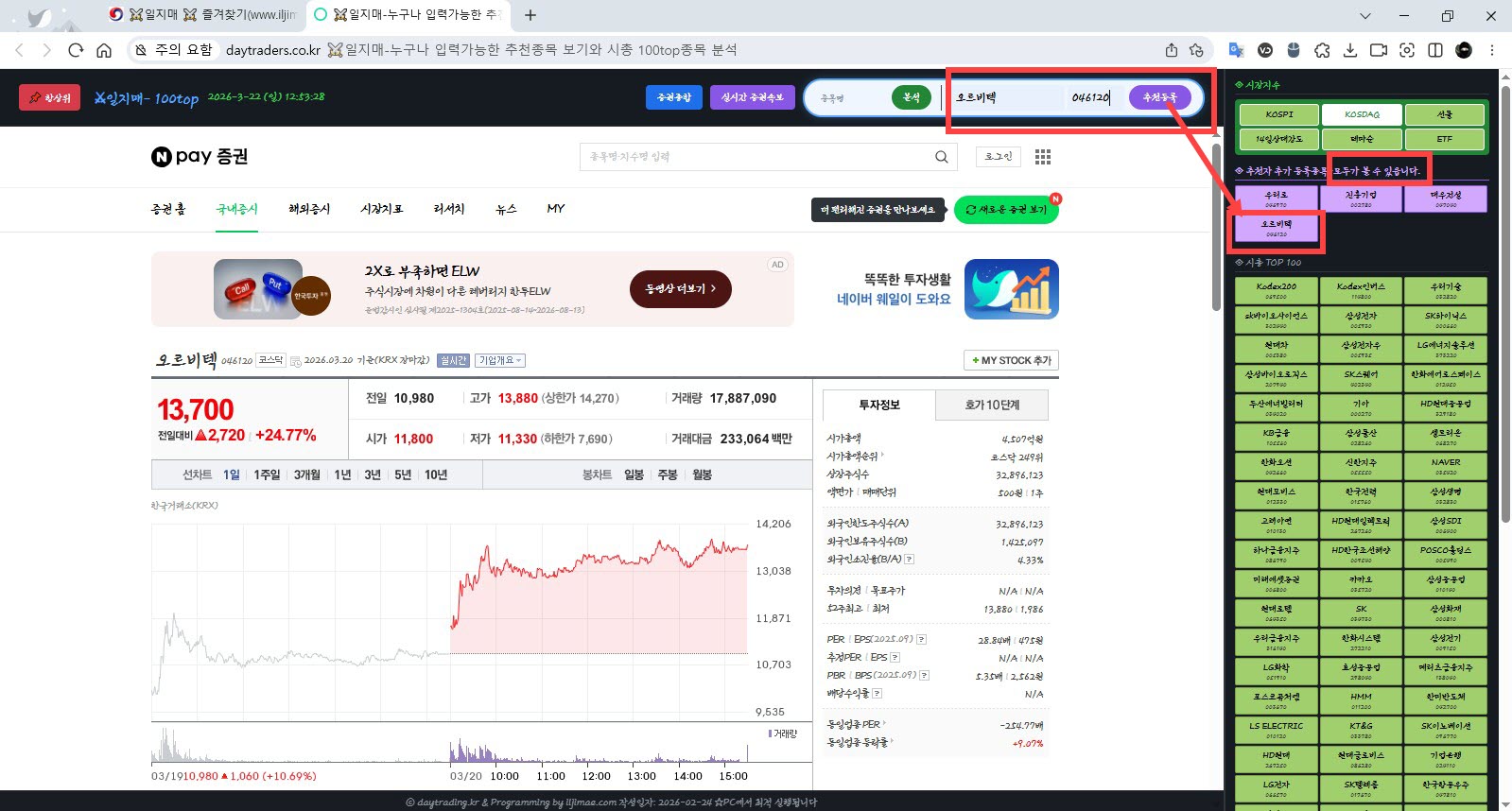The height and width of the screenshot is (811, 1512).
Task: Click the Npay 증권 logo
Action: (x=200, y=157)
